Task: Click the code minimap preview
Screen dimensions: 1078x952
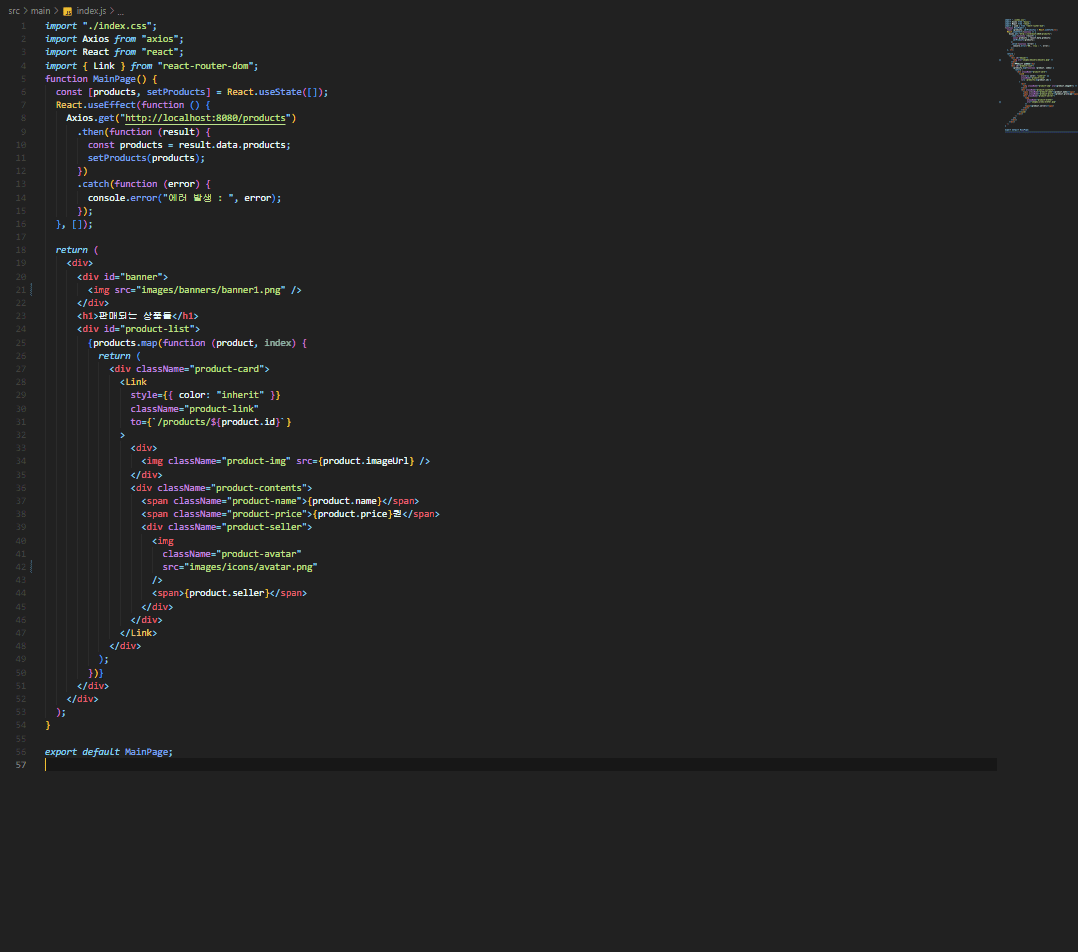Action: tap(1040, 74)
